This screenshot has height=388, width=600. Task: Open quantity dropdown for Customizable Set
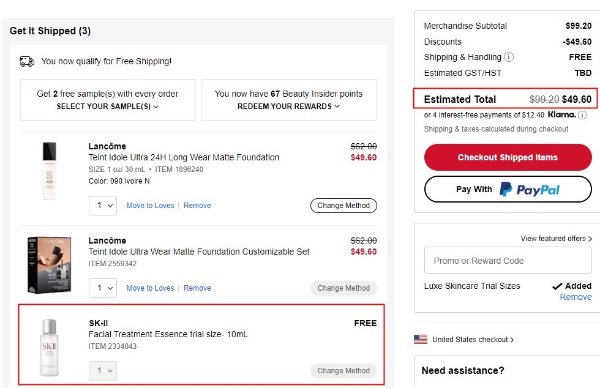[103, 288]
